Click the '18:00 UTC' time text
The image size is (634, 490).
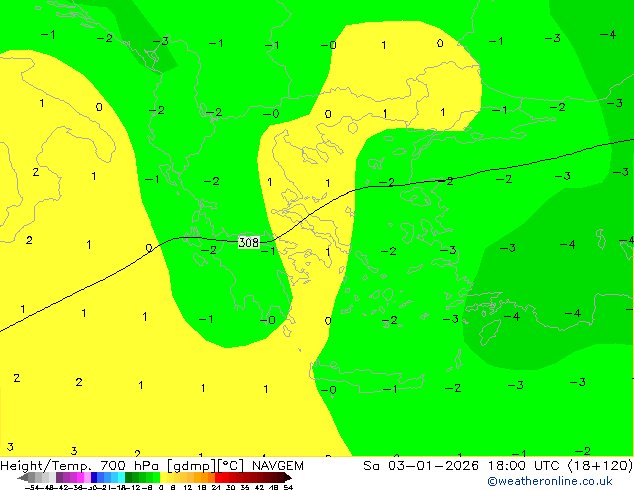tap(526, 466)
